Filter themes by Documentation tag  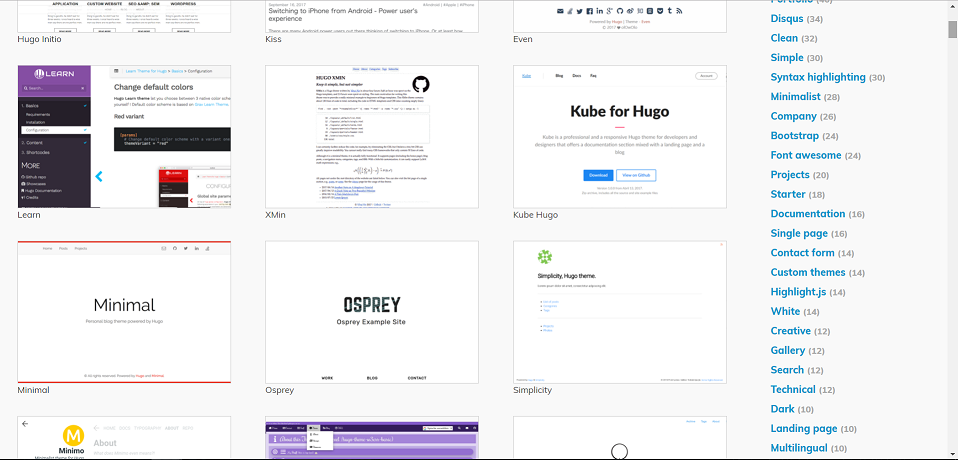(808, 214)
